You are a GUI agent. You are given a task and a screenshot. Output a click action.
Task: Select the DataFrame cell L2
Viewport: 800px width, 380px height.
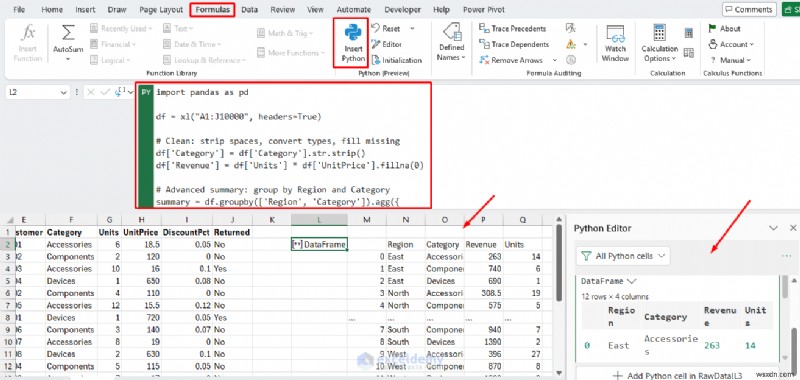(x=319, y=244)
